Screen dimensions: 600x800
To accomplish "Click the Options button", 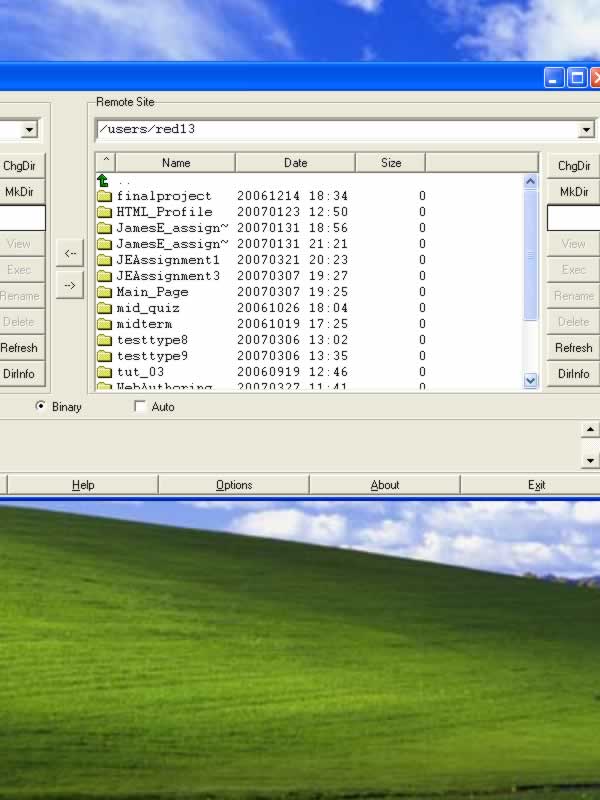I will point(234,485).
